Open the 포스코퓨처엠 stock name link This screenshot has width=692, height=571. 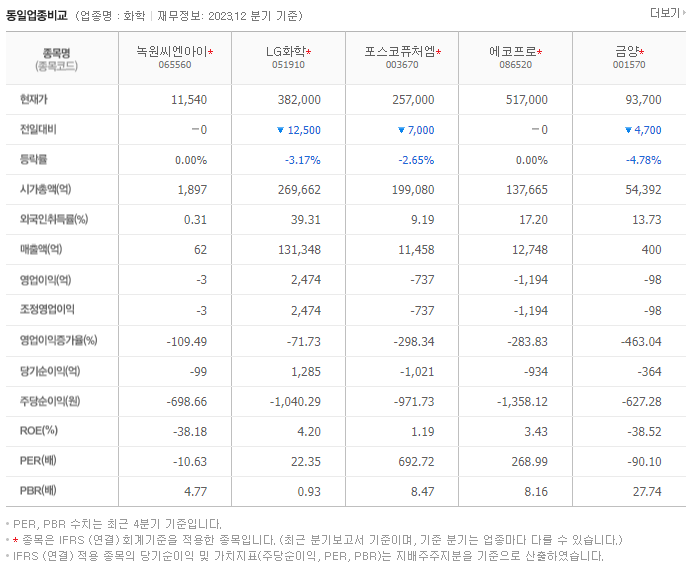(400, 52)
